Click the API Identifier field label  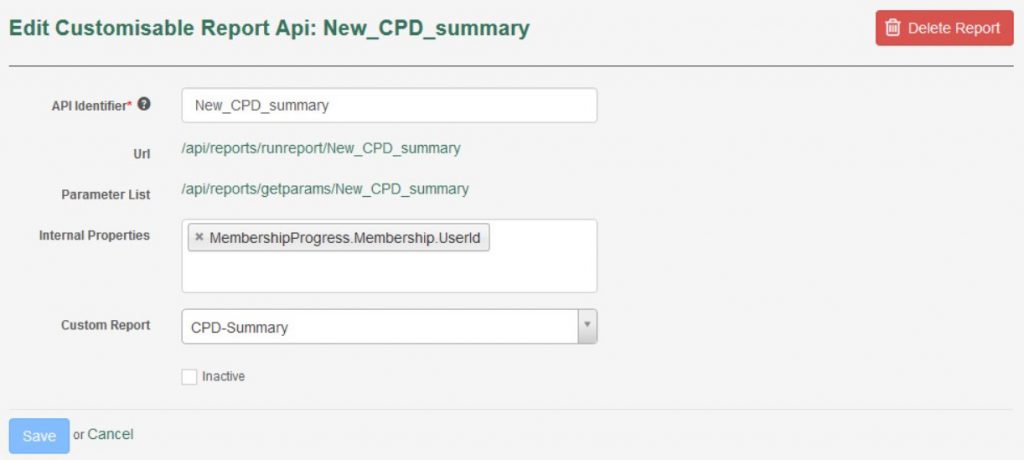91,105
